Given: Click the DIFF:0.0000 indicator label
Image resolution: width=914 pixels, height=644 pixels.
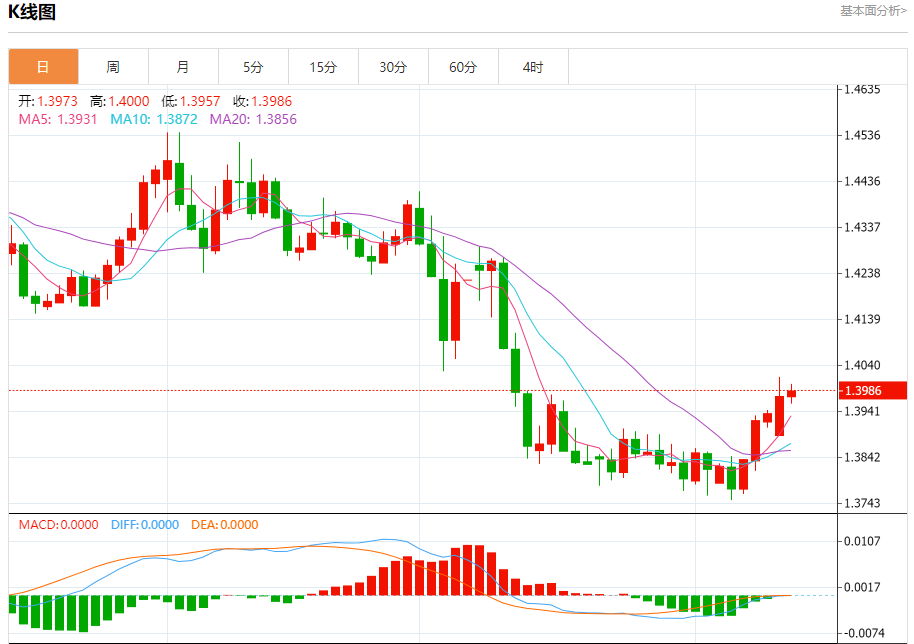Looking at the screenshot, I should click(145, 525).
